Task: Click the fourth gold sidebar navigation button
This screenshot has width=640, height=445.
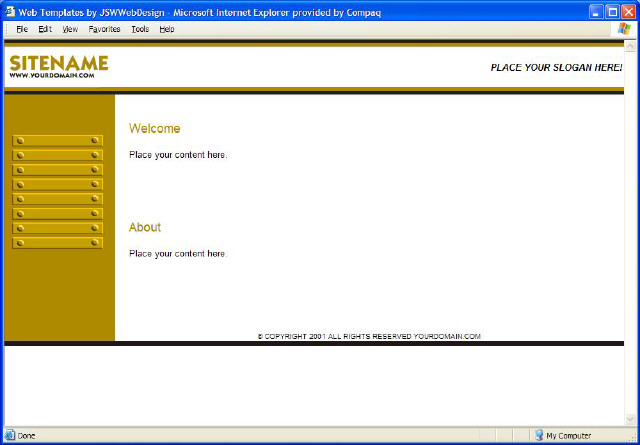Action: pyautogui.click(x=58, y=185)
